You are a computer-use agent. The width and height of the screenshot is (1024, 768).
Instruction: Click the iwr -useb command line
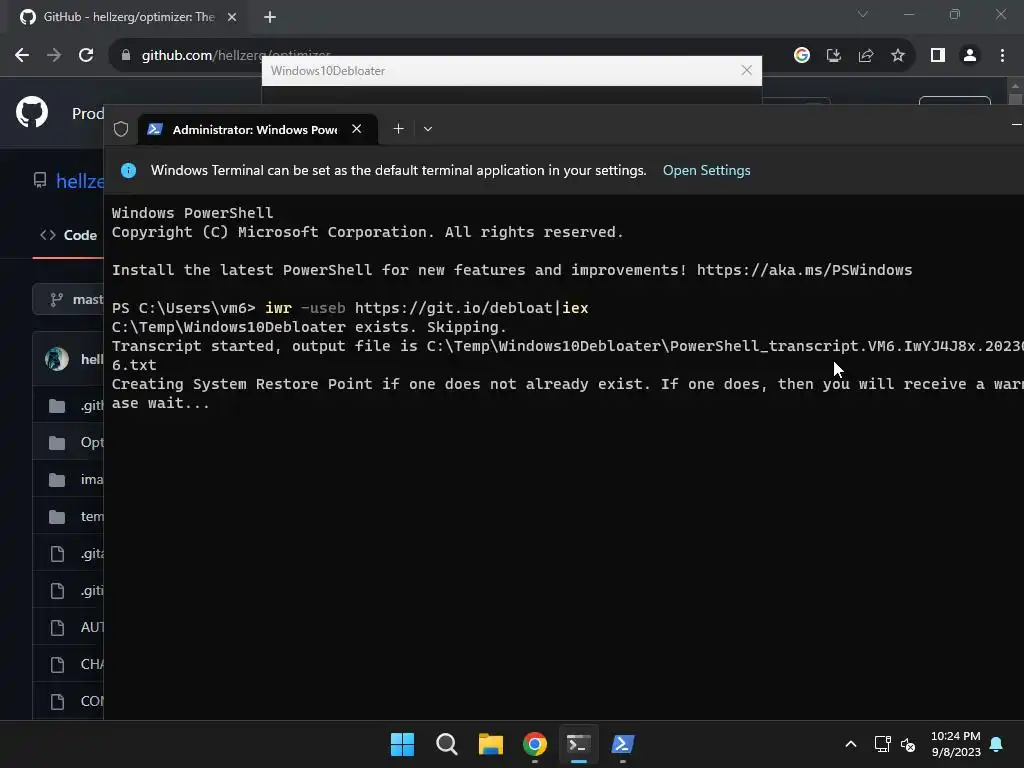coord(426,308)
